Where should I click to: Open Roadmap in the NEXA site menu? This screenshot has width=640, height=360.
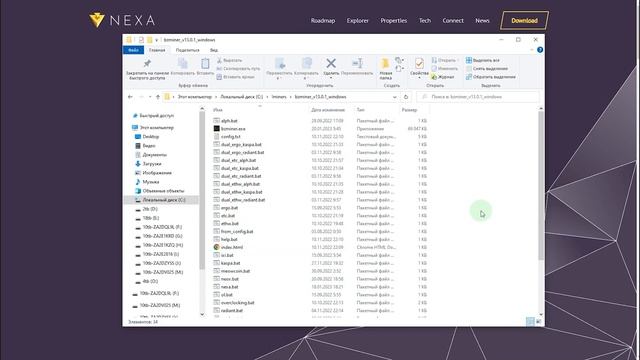tap(323, 20)
